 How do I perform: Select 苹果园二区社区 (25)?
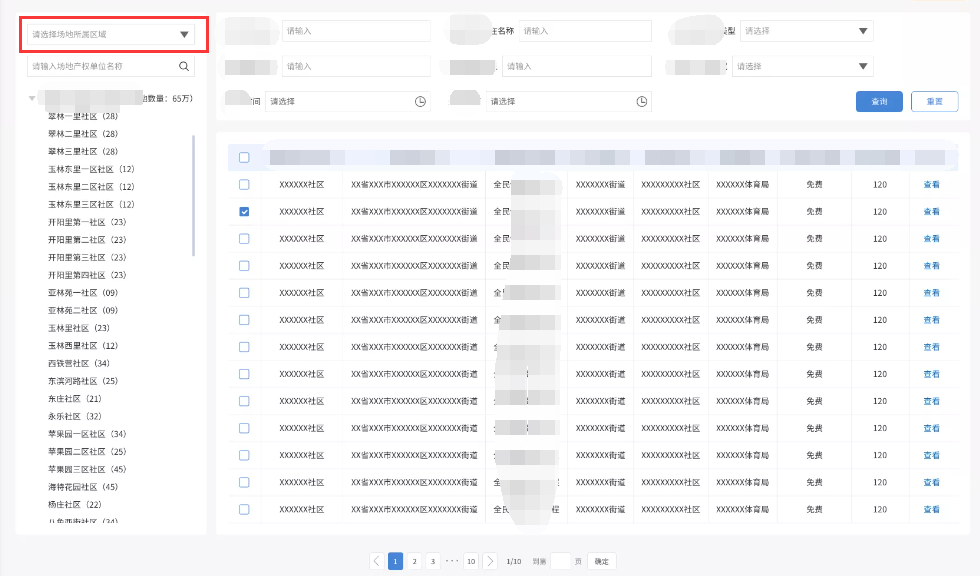click(88, 452)
